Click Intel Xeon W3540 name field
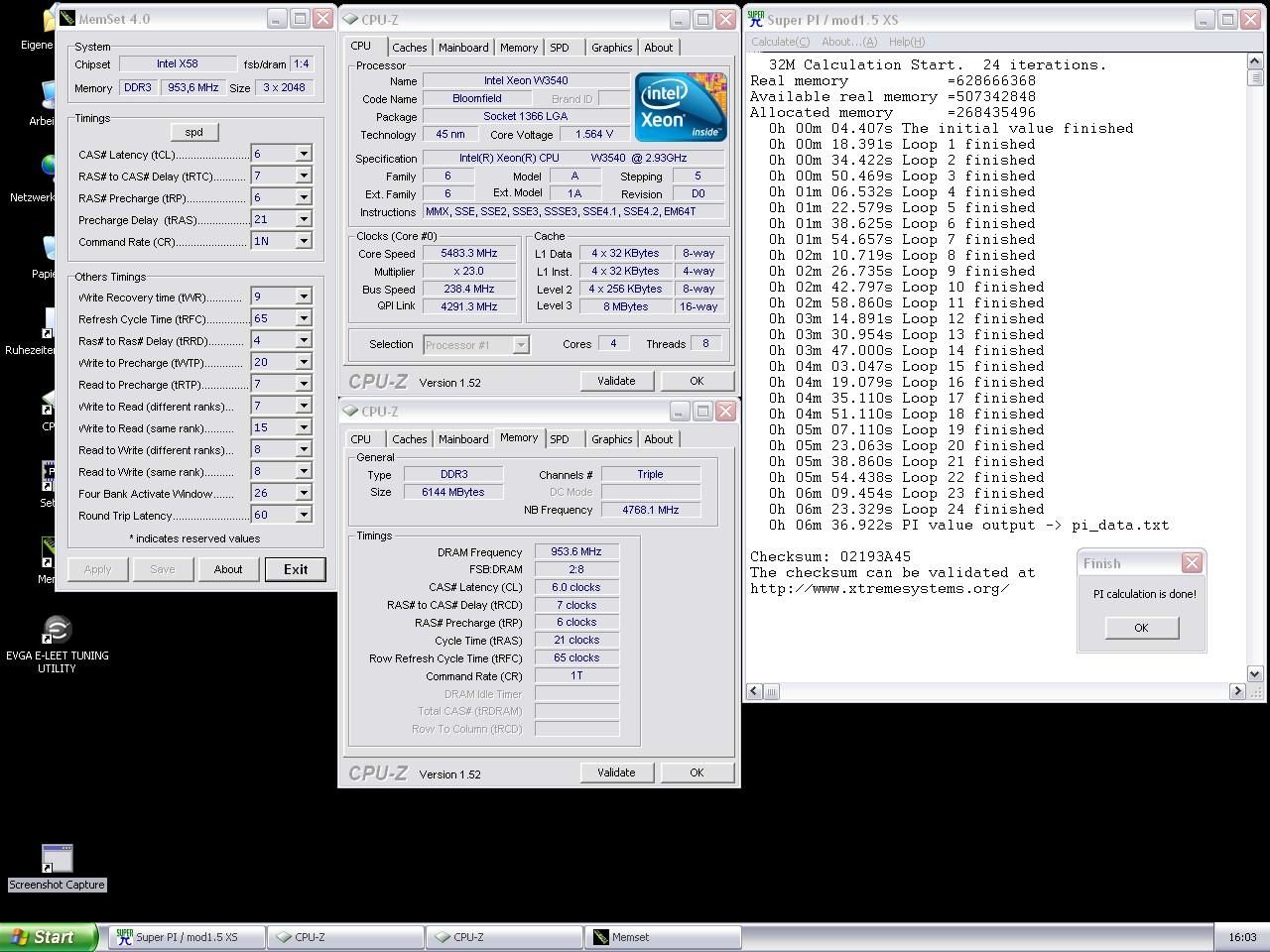 click(526, 80)
